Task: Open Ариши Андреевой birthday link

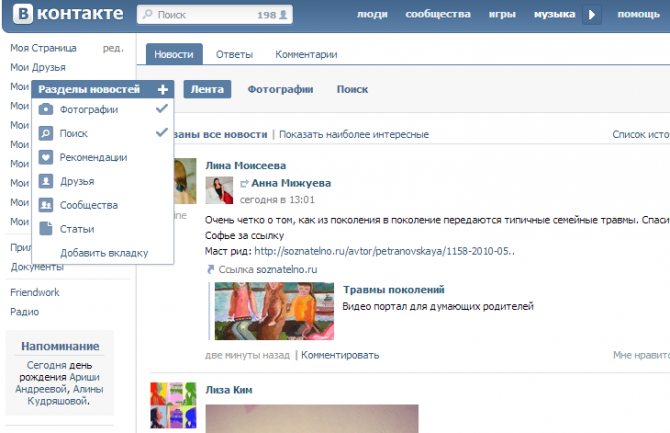Action: click(x=59, y=383)
